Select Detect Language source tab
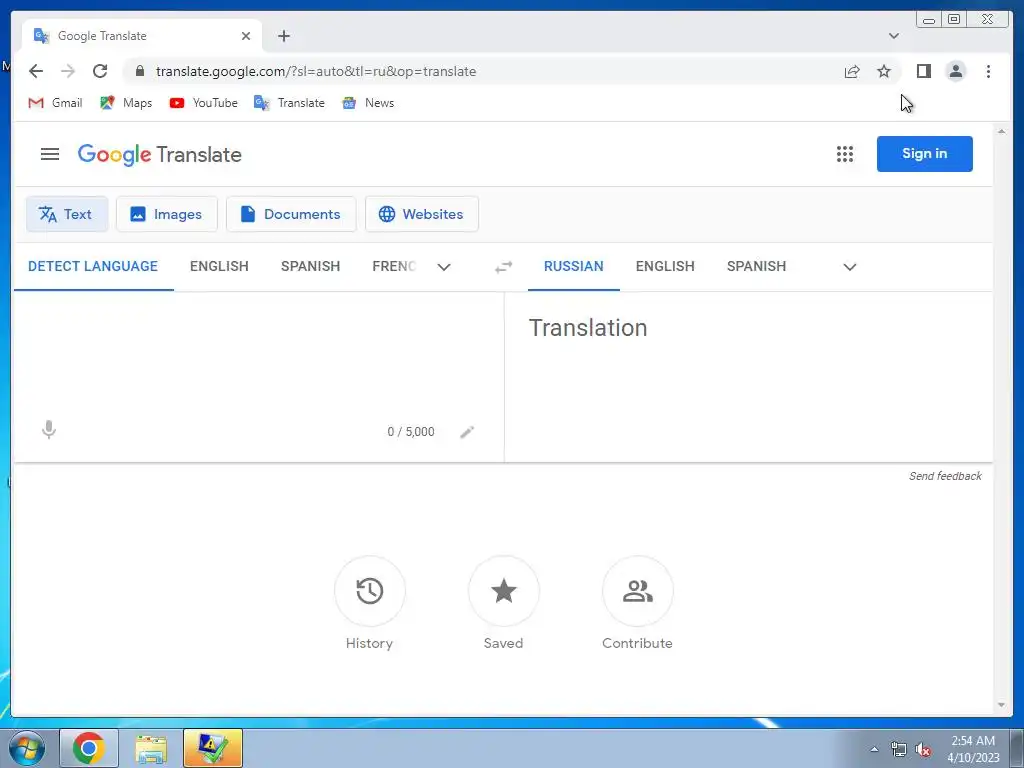 (93, 266)
